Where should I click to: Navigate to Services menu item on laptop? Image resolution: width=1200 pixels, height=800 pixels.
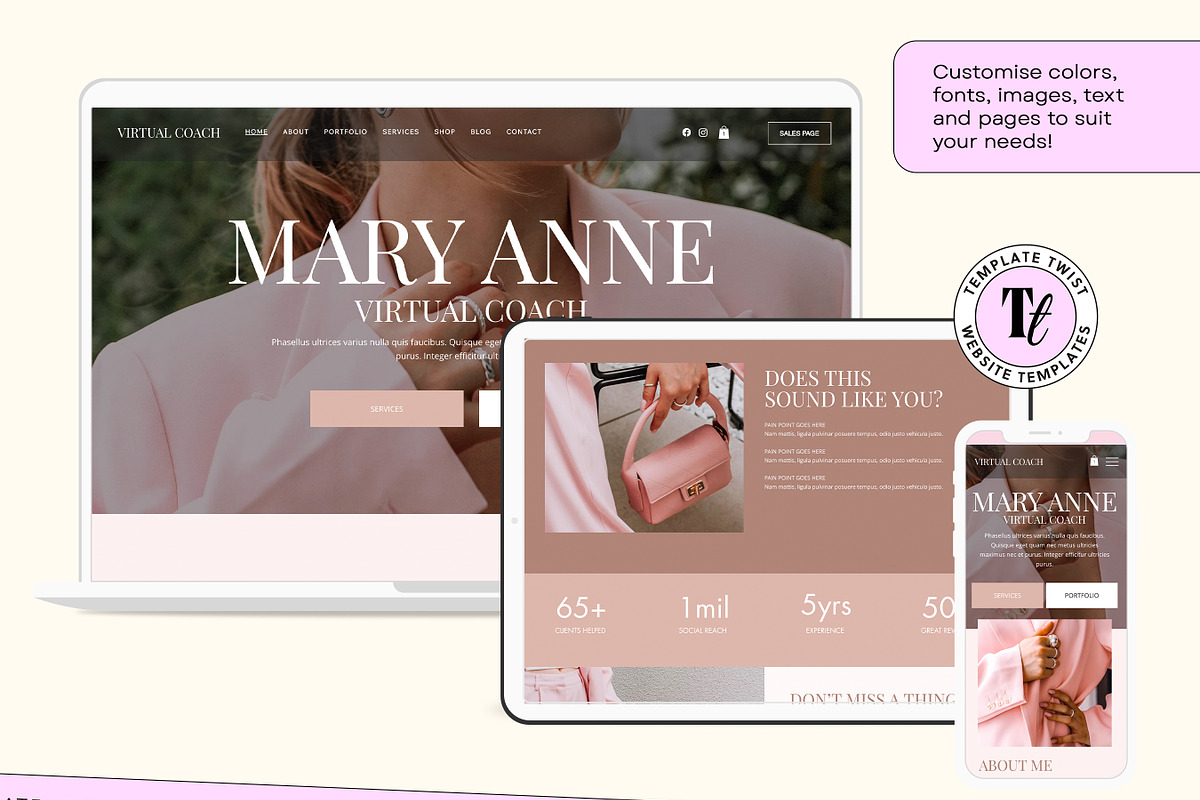pos(400,132)
